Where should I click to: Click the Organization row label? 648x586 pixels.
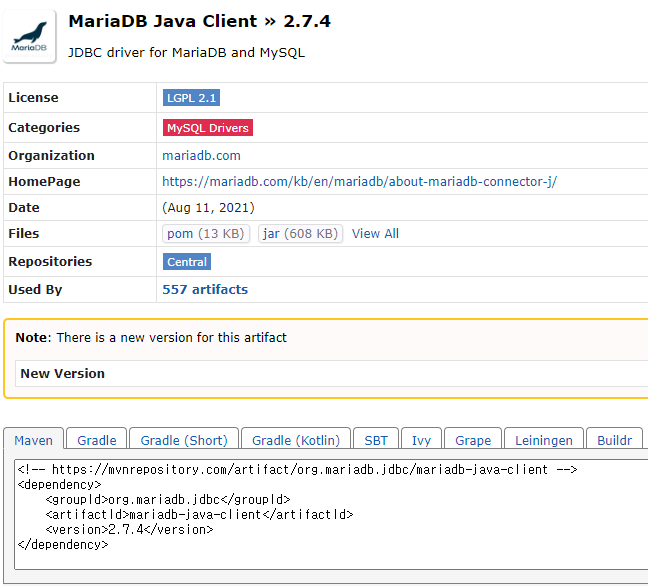click(x=52, y=156)
